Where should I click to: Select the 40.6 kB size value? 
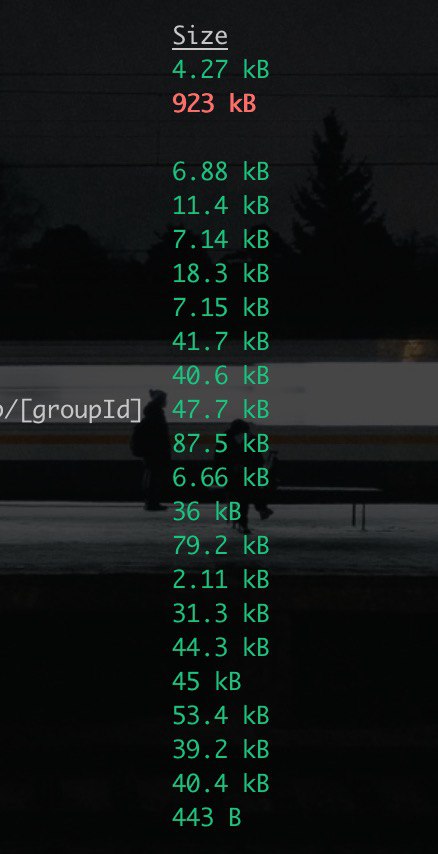click(221, 376)
